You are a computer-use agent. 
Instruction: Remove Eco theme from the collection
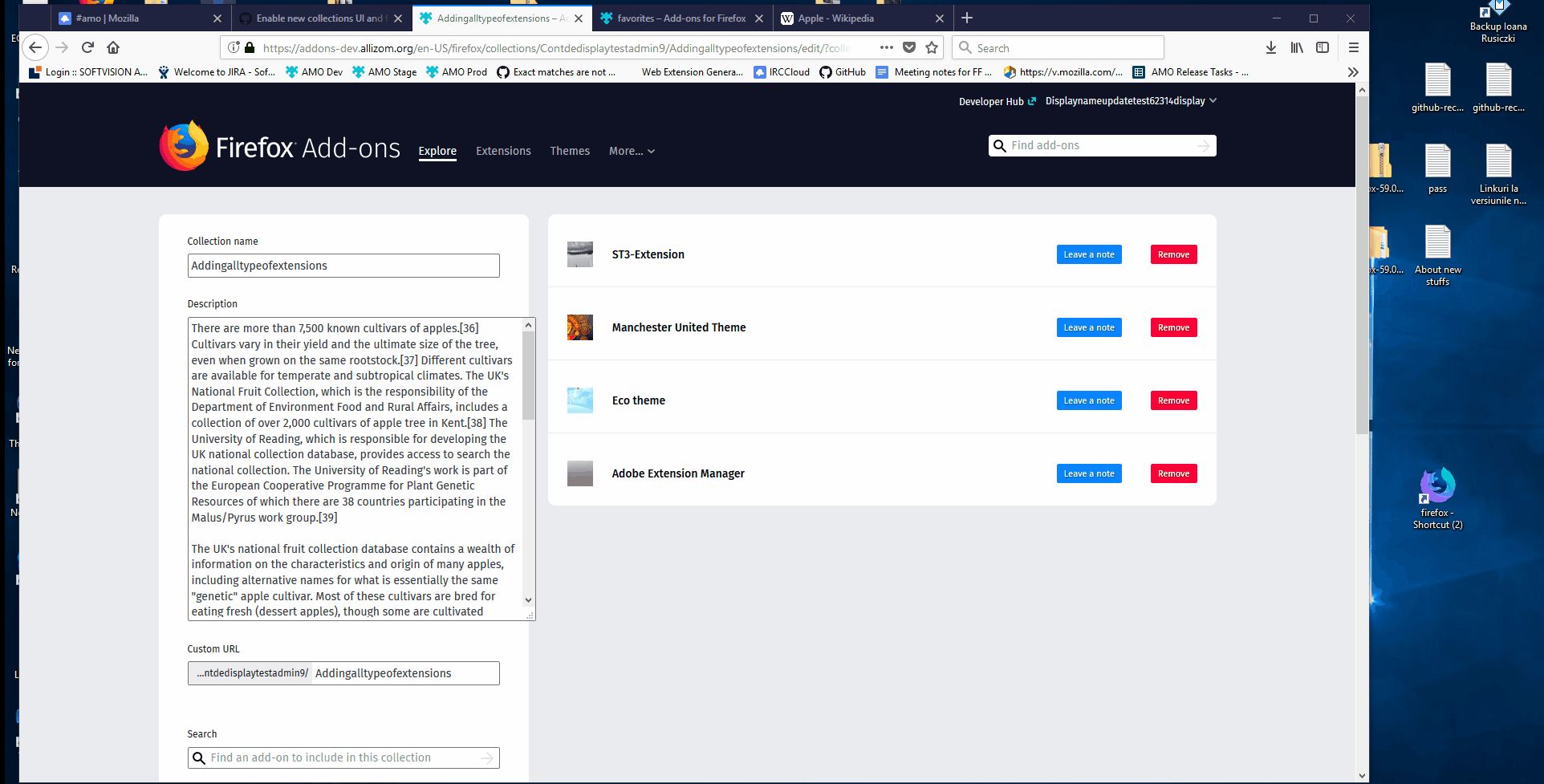(1173, 400)
